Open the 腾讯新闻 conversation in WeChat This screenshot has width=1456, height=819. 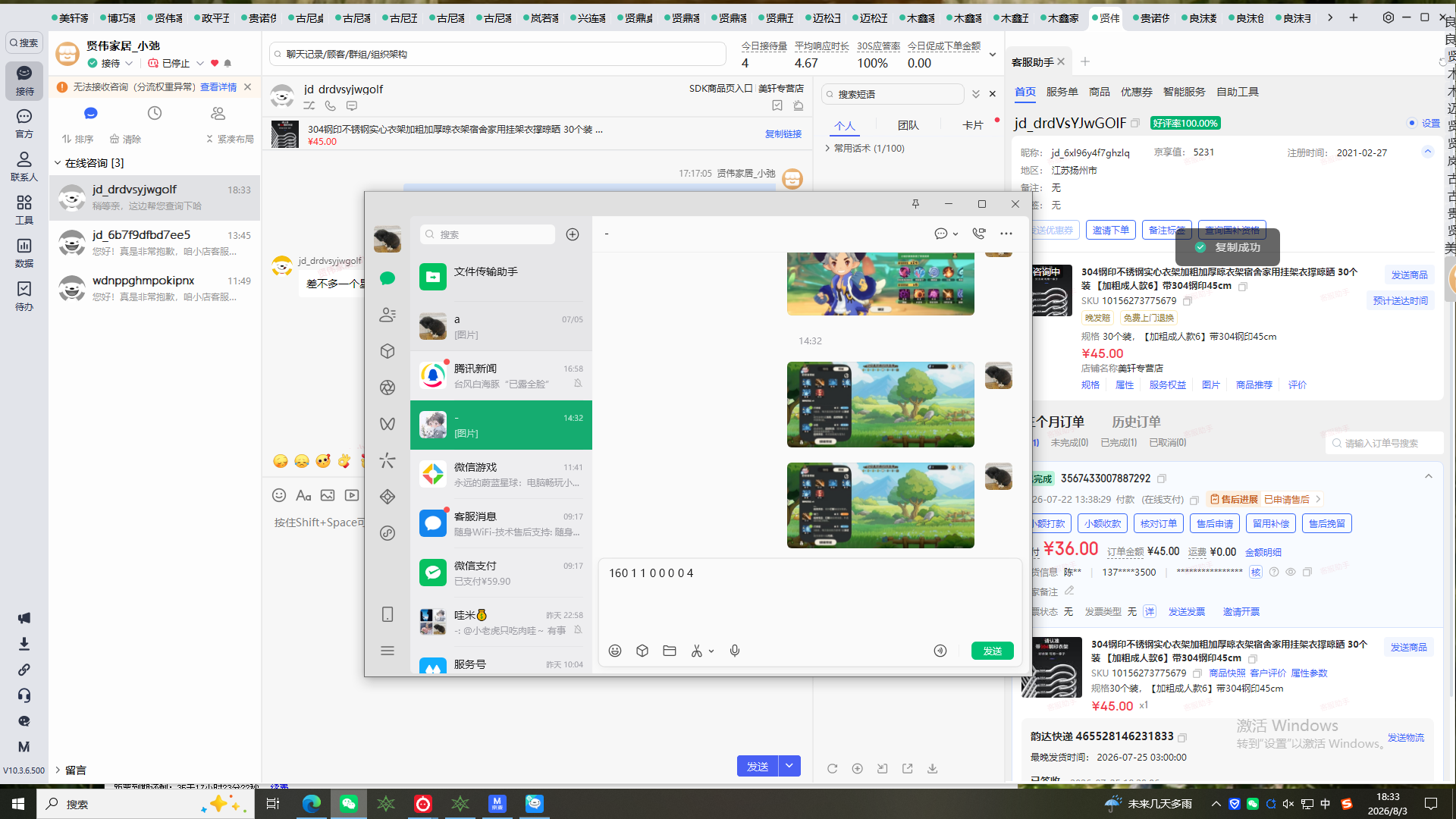pyautogui.click(x=501, y=376)
